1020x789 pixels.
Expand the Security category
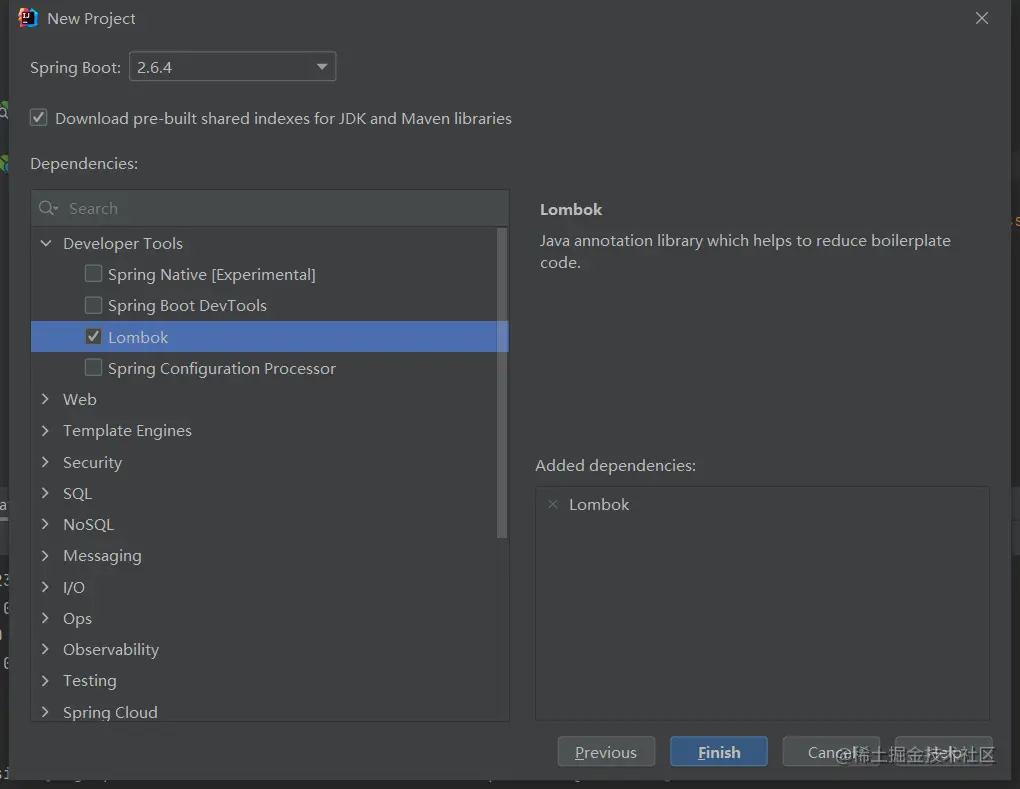[x=45, y=462]
